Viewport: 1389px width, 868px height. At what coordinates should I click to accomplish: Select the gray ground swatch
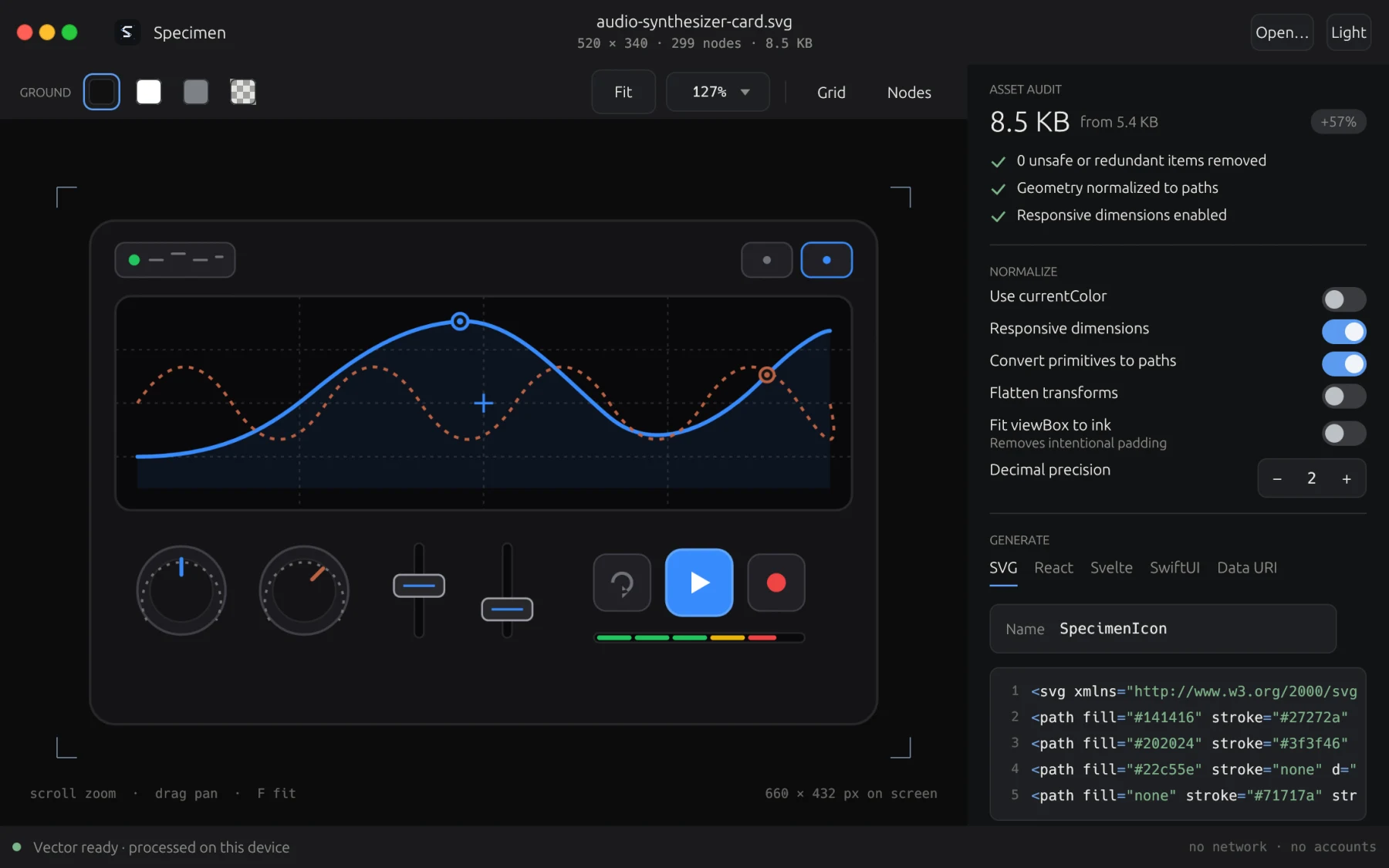click(196, 92)
